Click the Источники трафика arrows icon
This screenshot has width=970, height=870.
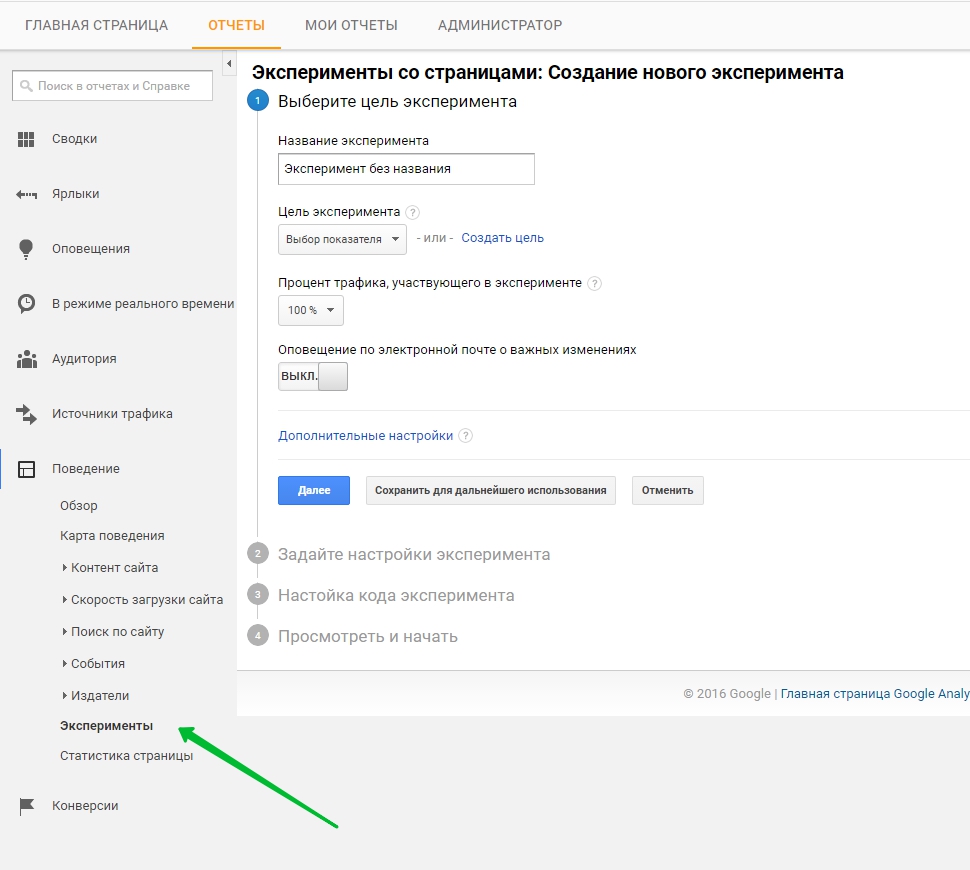click(26, 414)
